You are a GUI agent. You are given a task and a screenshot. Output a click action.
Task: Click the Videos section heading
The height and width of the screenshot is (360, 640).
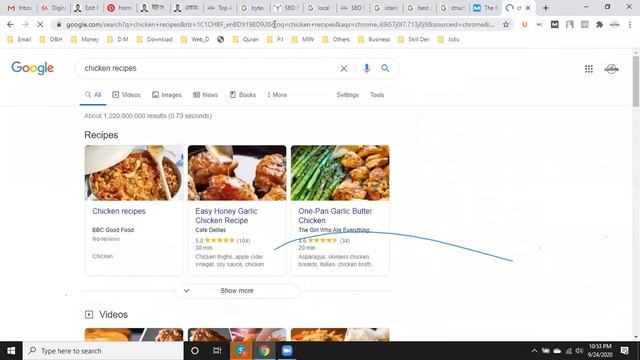113,314
